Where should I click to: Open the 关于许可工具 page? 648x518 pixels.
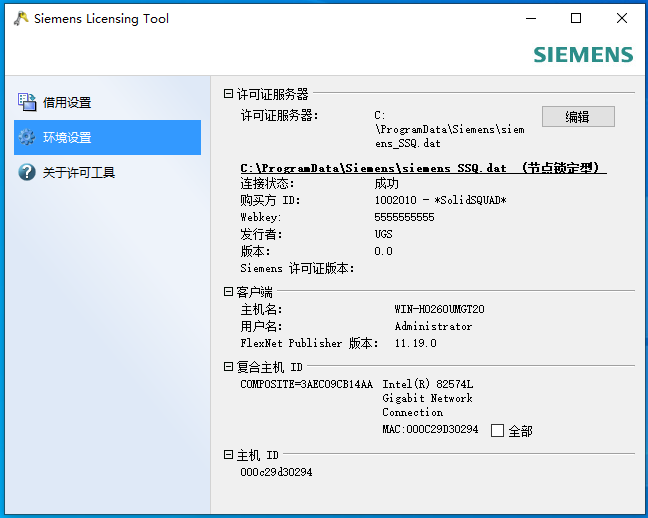click(79, 172)
